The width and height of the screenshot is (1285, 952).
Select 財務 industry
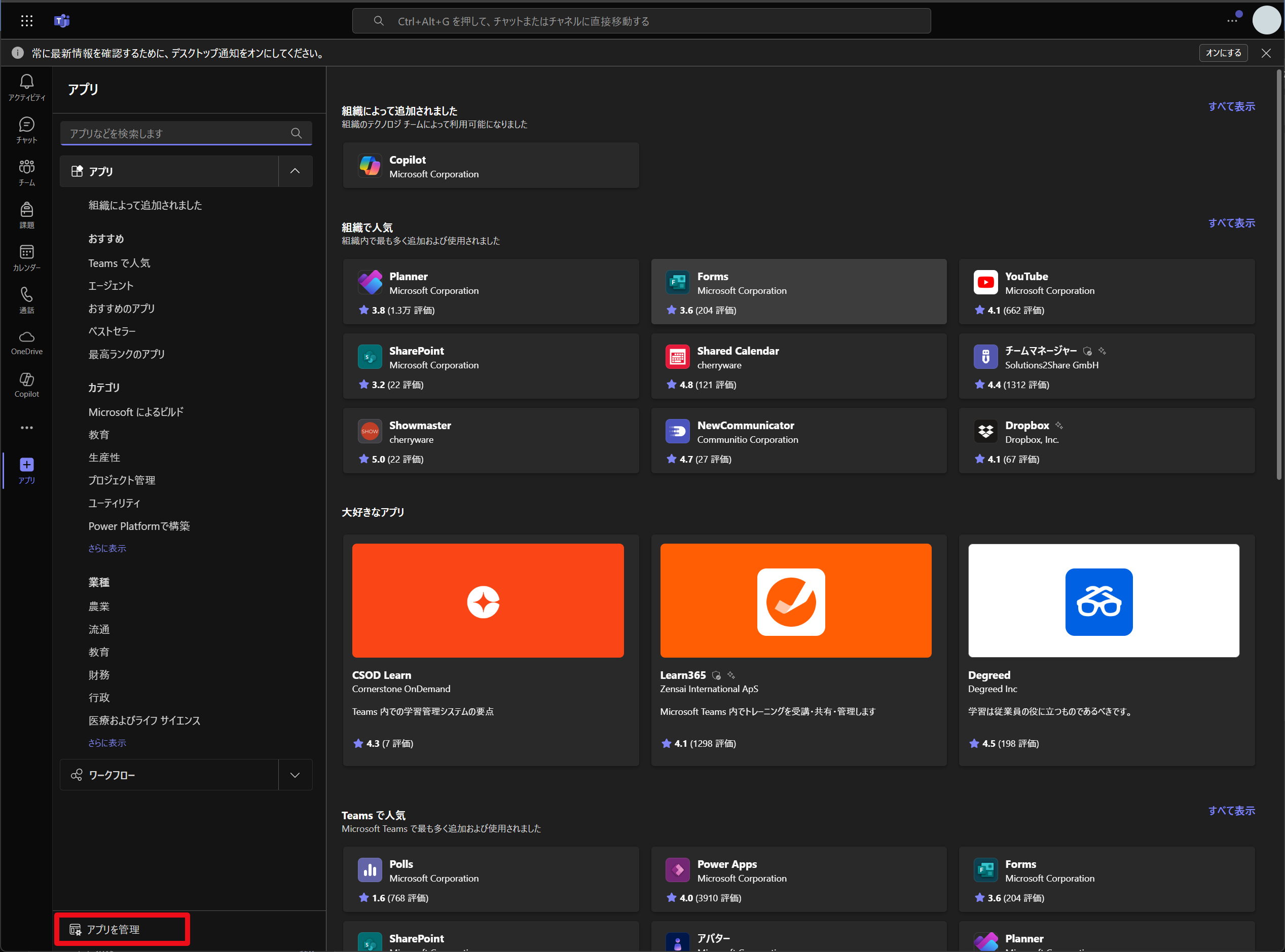[x=98, y=675]
